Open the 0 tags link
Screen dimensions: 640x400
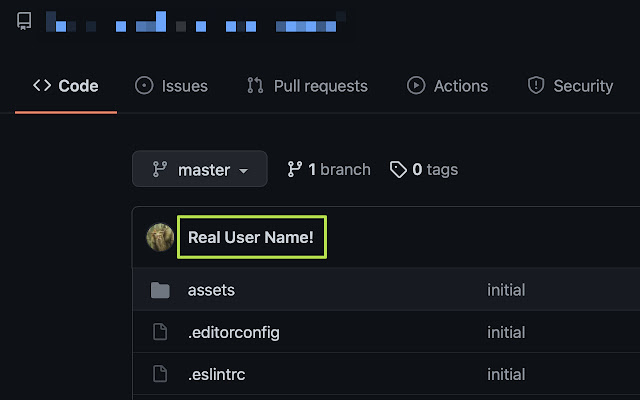click(x=424, y=169)
